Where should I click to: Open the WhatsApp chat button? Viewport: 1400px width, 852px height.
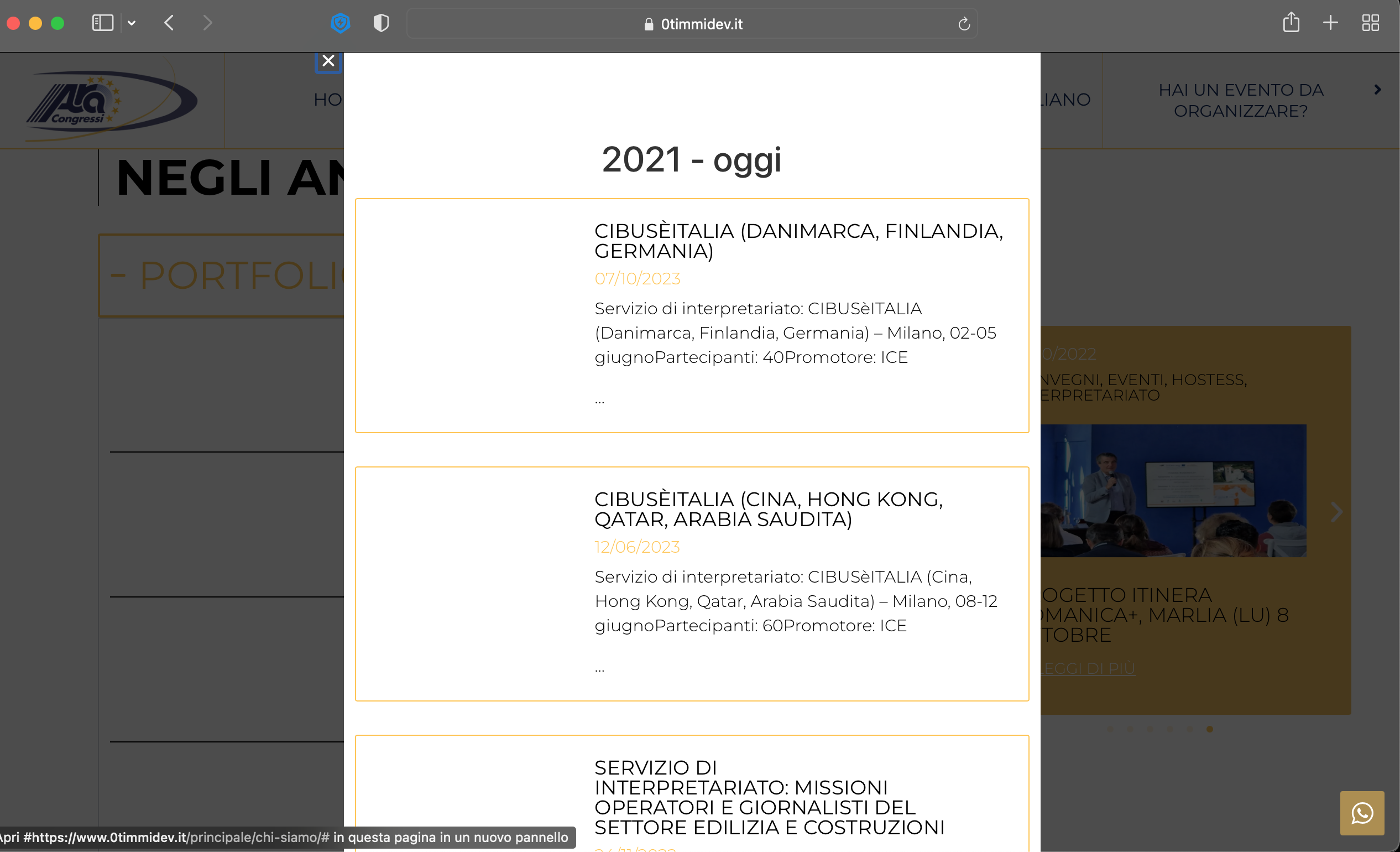pyautogui.click(x=1362, y=813)
